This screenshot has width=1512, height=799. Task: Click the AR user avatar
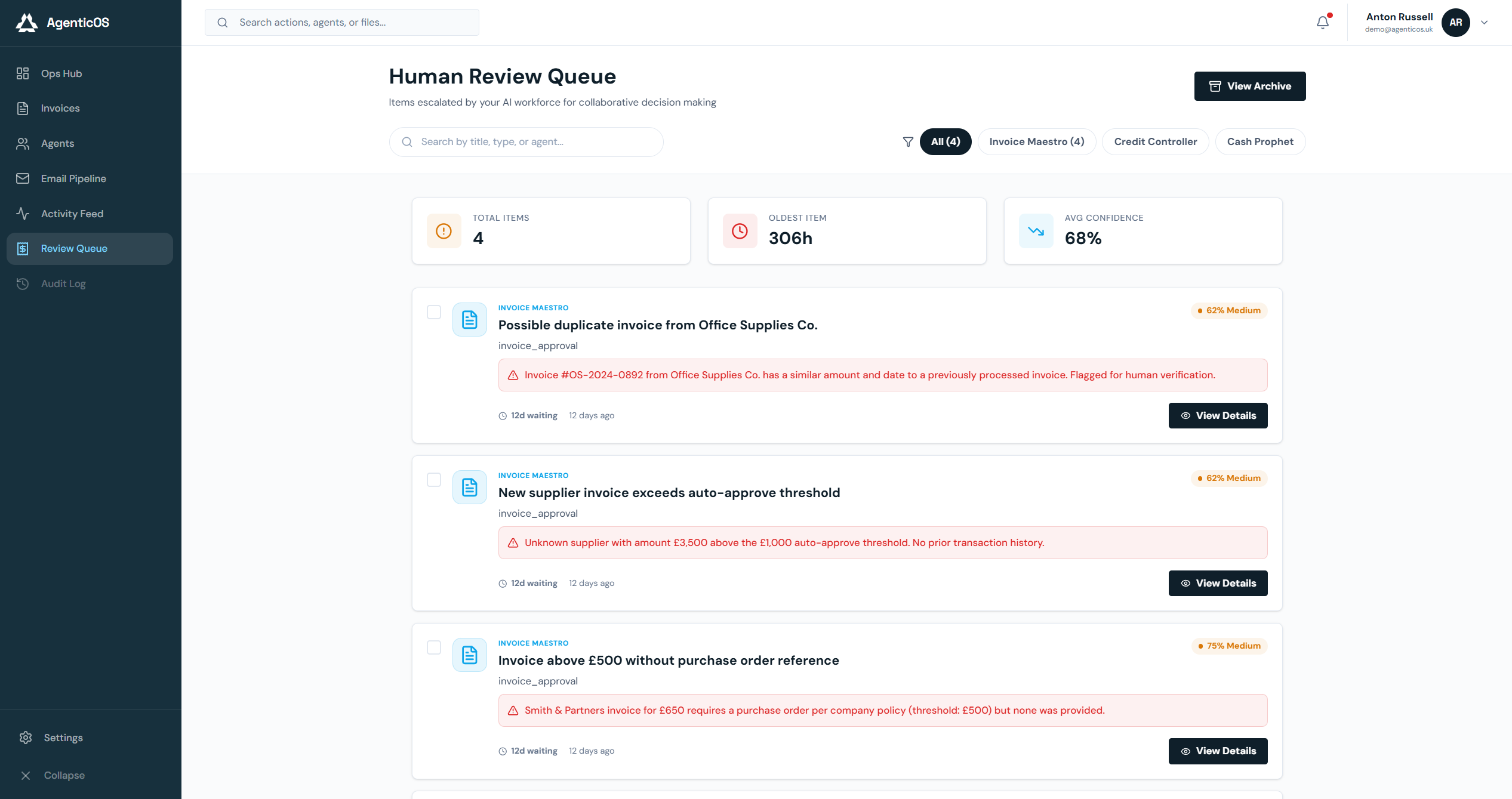point(1456,23)
